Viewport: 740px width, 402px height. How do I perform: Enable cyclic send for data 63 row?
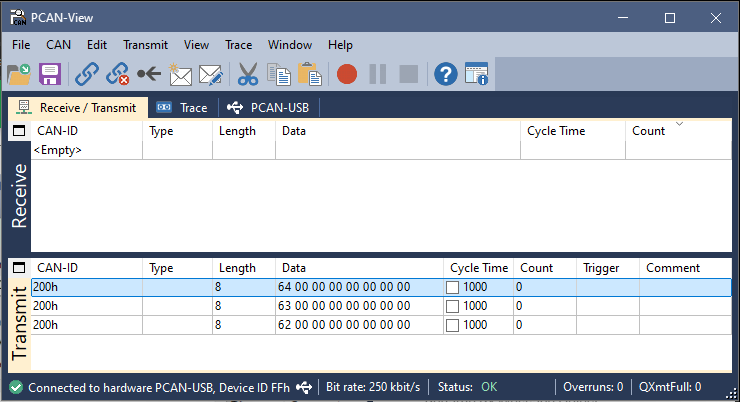(452, 306)
